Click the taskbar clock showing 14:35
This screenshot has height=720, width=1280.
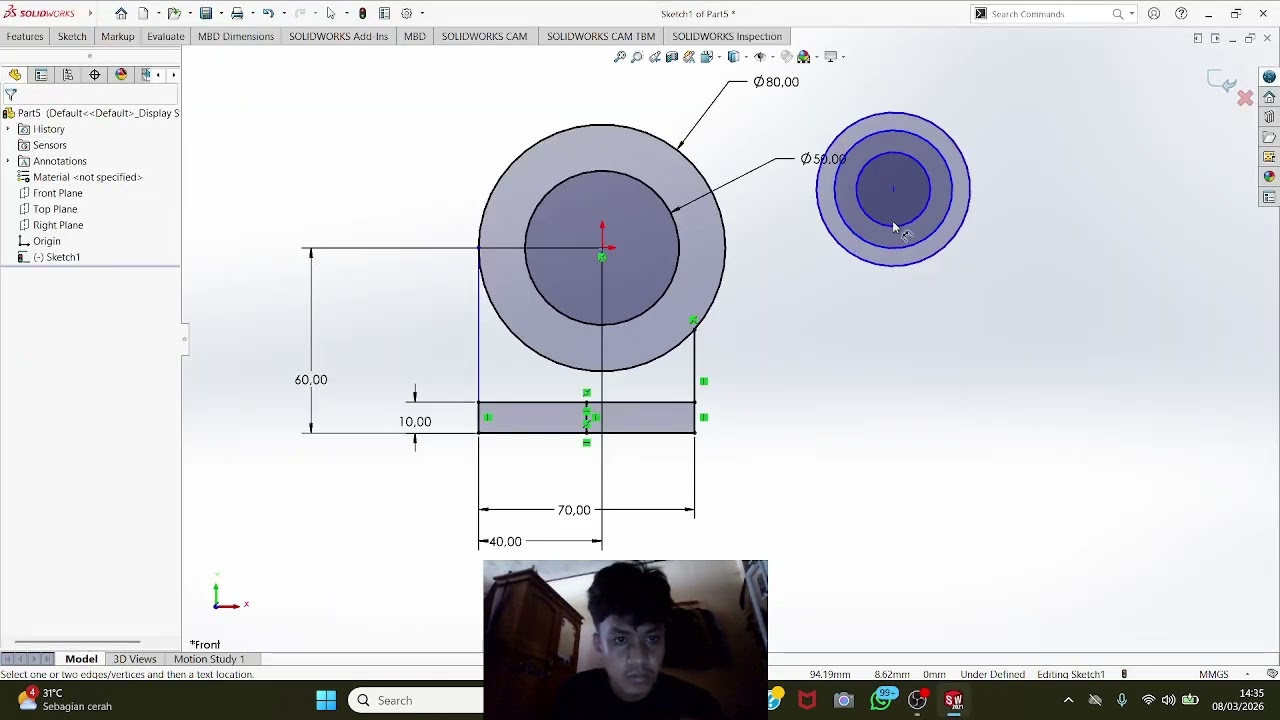(1238, 700)
